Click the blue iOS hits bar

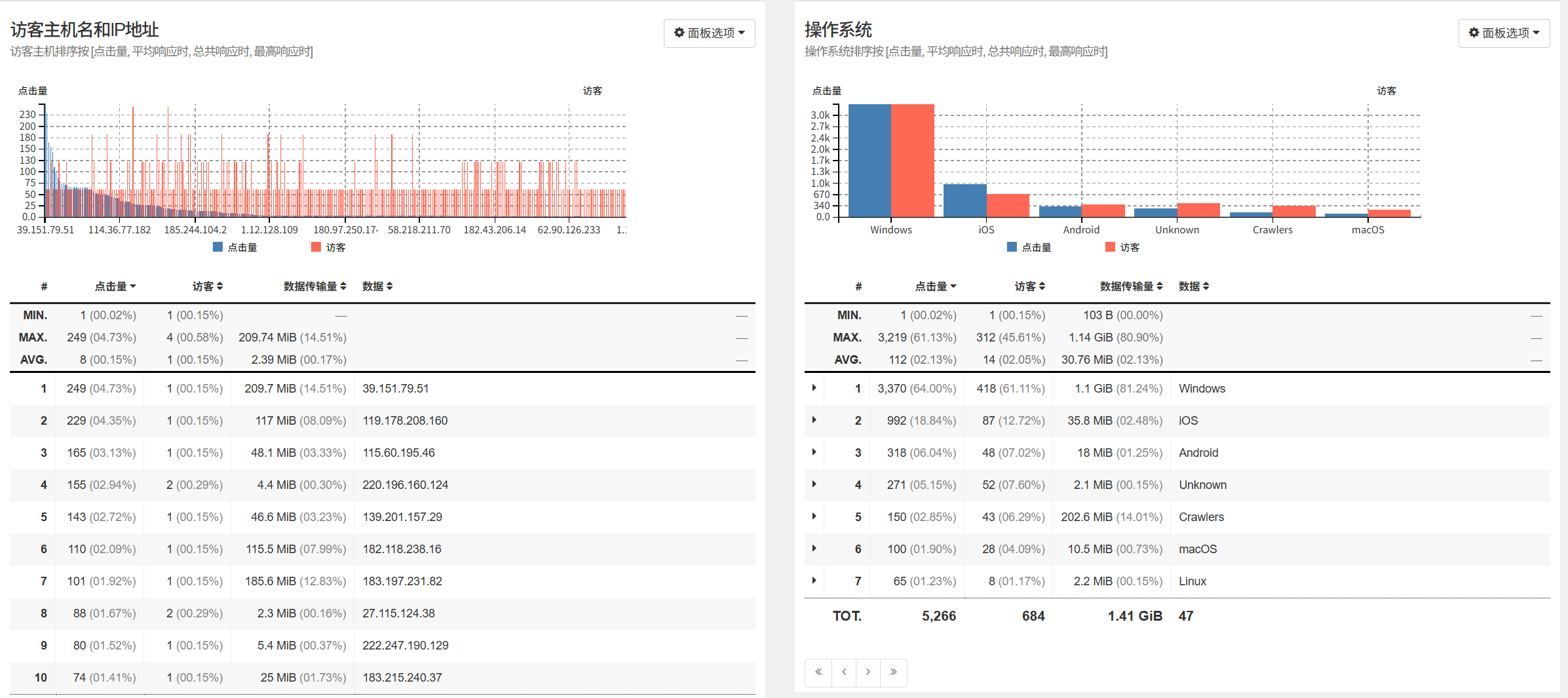point(965,201)
